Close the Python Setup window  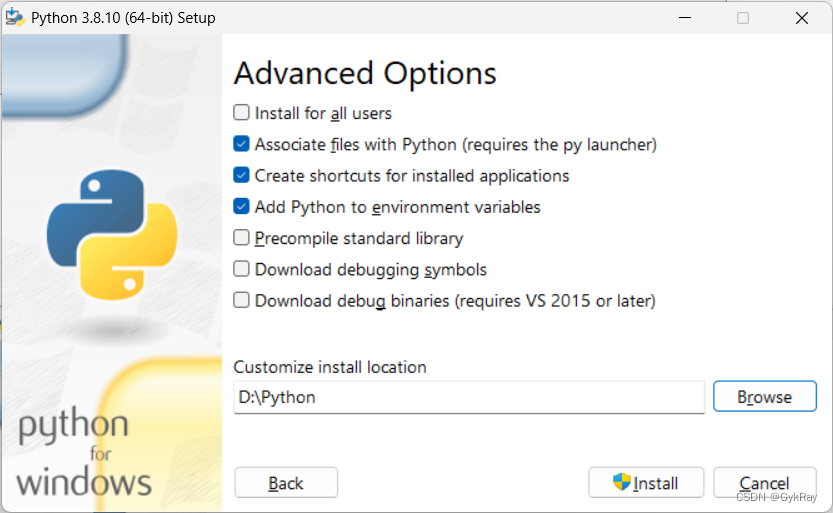pos(802,18)
